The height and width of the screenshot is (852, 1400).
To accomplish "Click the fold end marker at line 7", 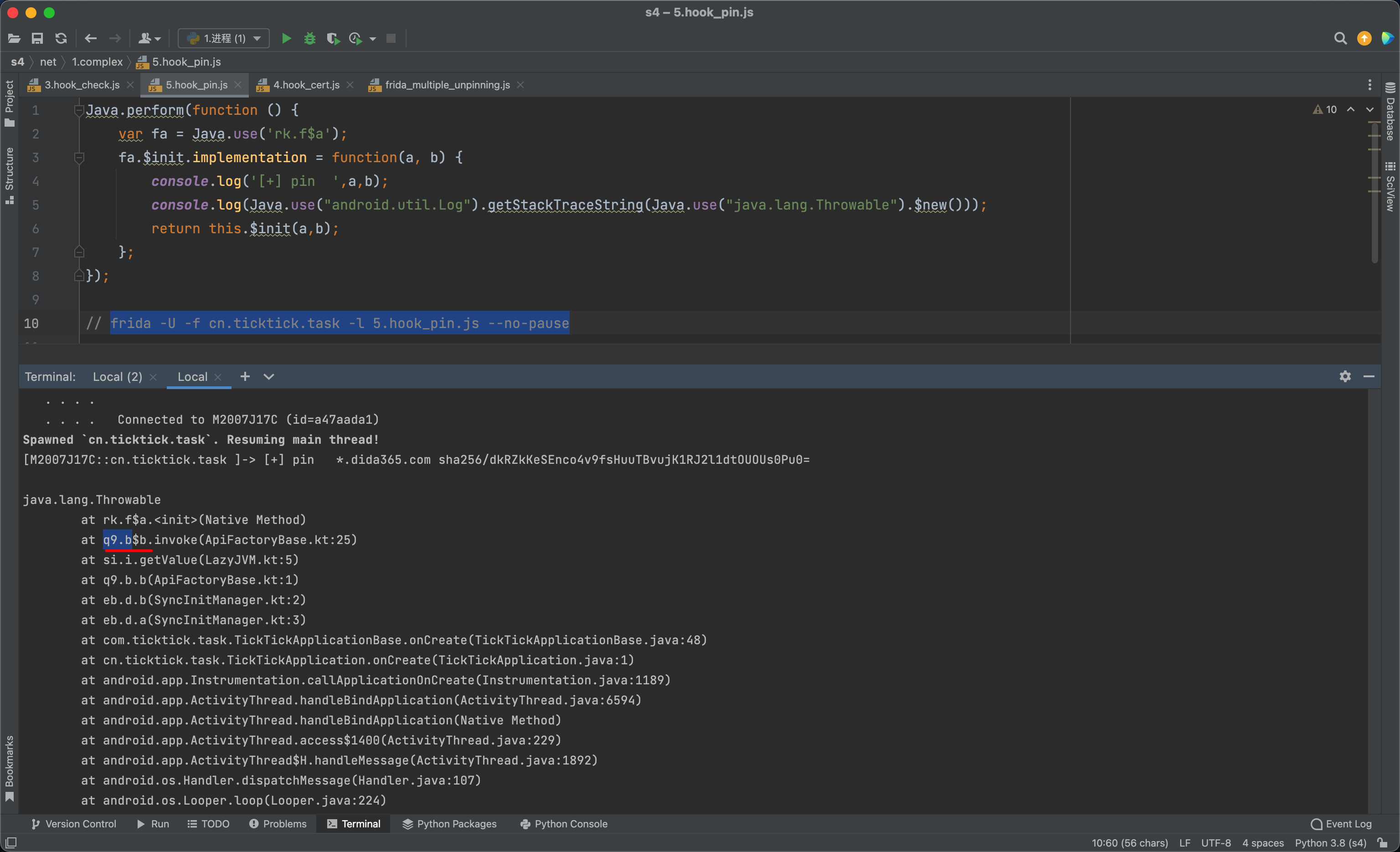I will coord(79,252).
